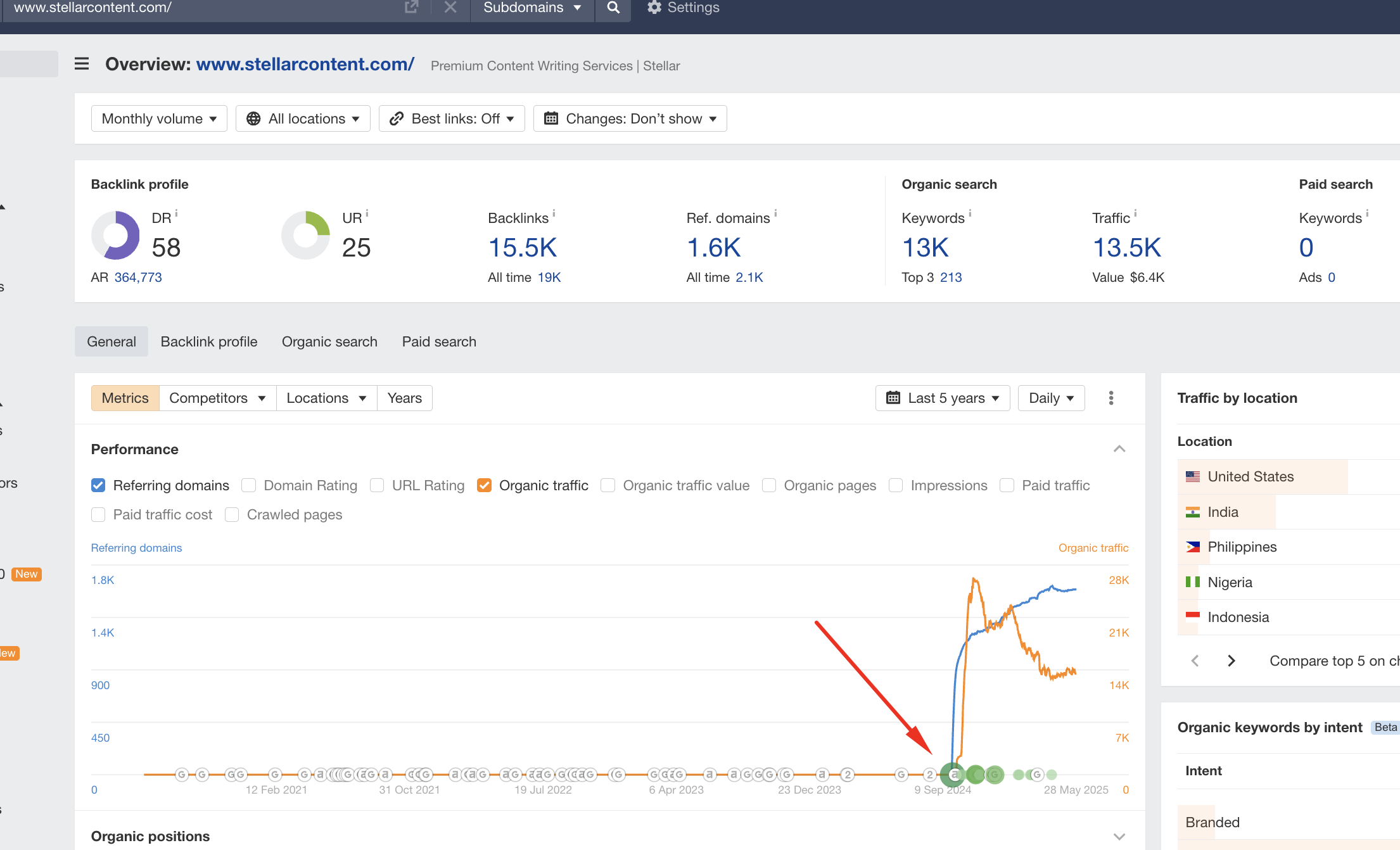Click the Nigeria flag icon
Image resolution: width=1400 pixels, height=850 pixels.
pos(1193,581)
